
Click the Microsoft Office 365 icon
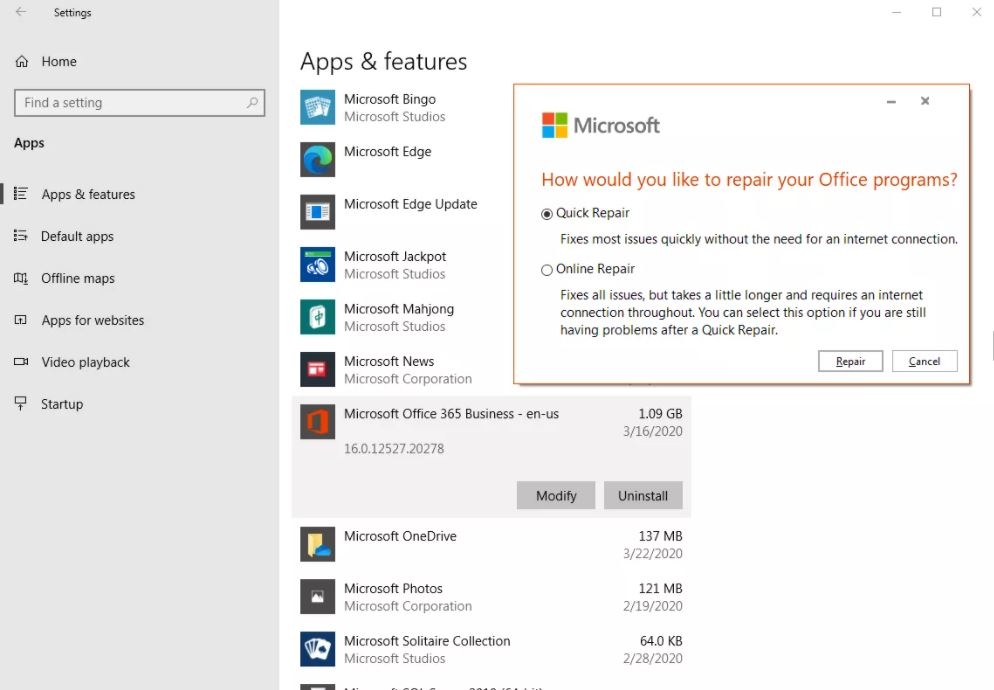[317, 422]
